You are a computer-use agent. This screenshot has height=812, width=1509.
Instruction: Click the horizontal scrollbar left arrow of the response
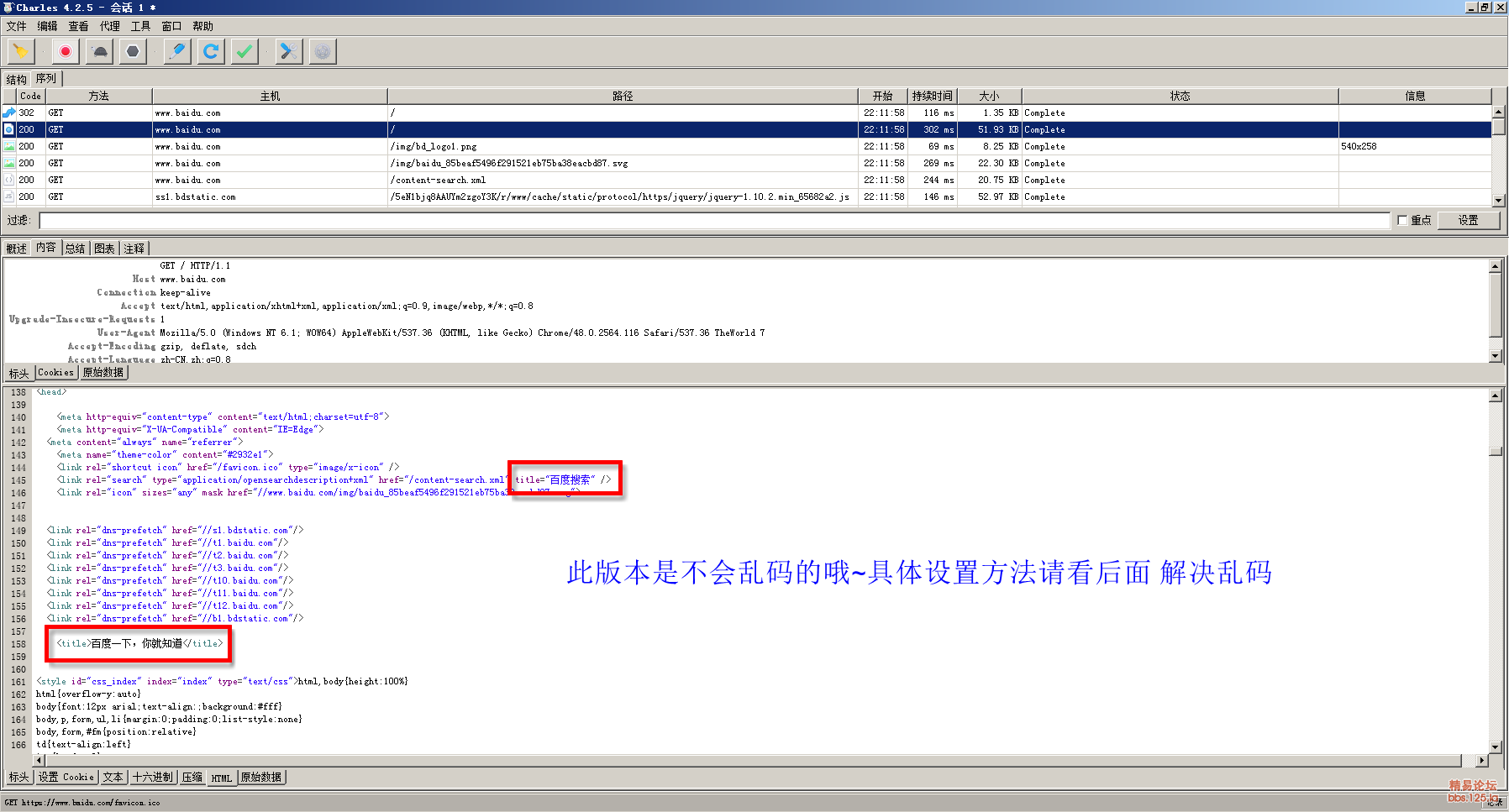[x=39, y=760]
